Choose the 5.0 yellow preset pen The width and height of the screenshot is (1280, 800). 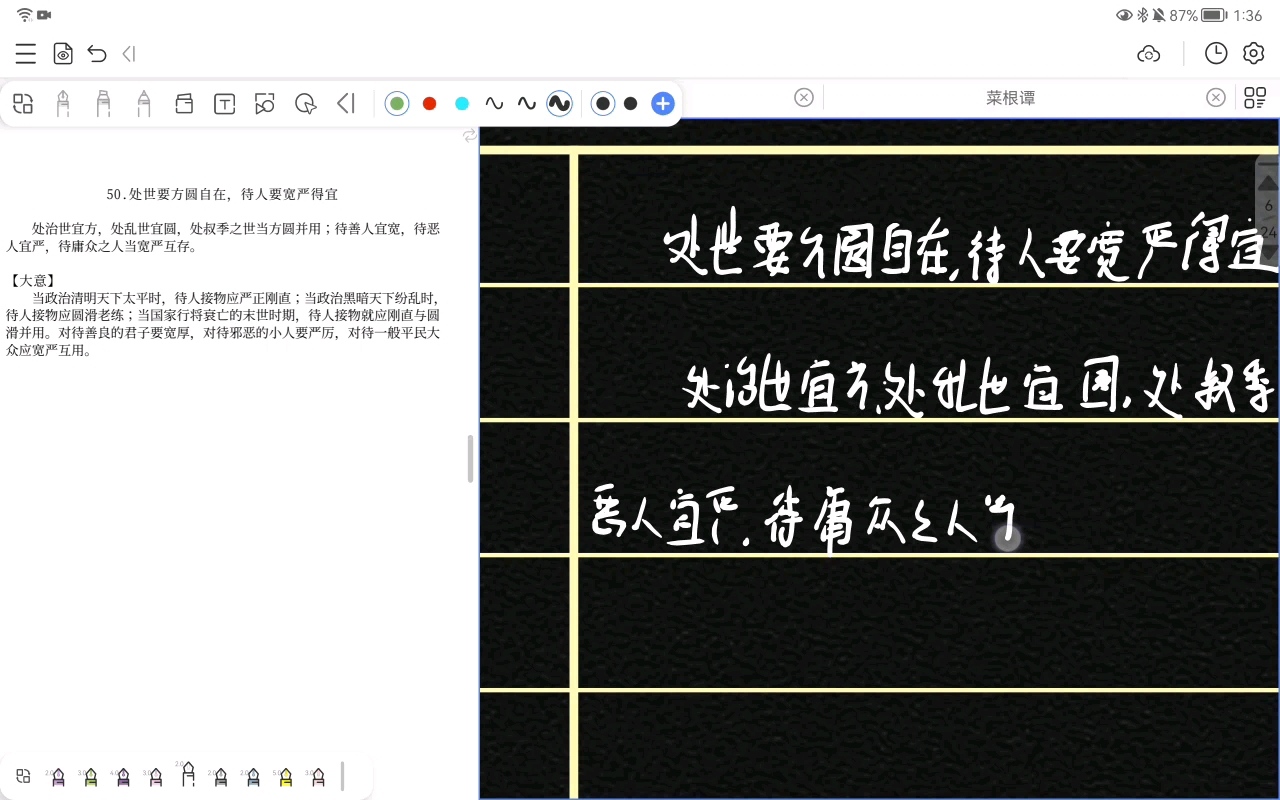pyautogui.click(x=285, y=777)
